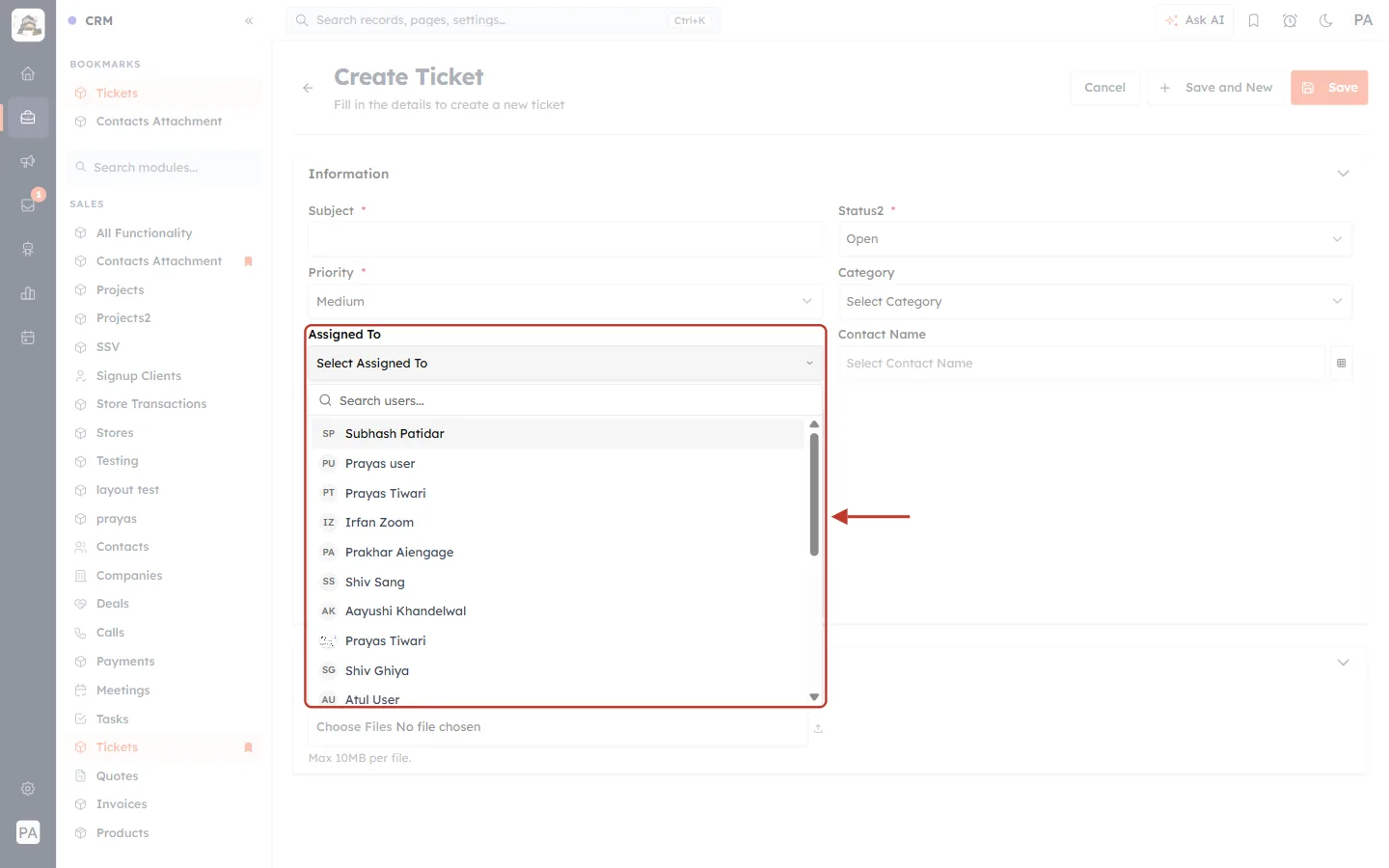The width and height of the screenshot is (1389, 868).
Task: Click the orange Save button
Action: 1329,88
